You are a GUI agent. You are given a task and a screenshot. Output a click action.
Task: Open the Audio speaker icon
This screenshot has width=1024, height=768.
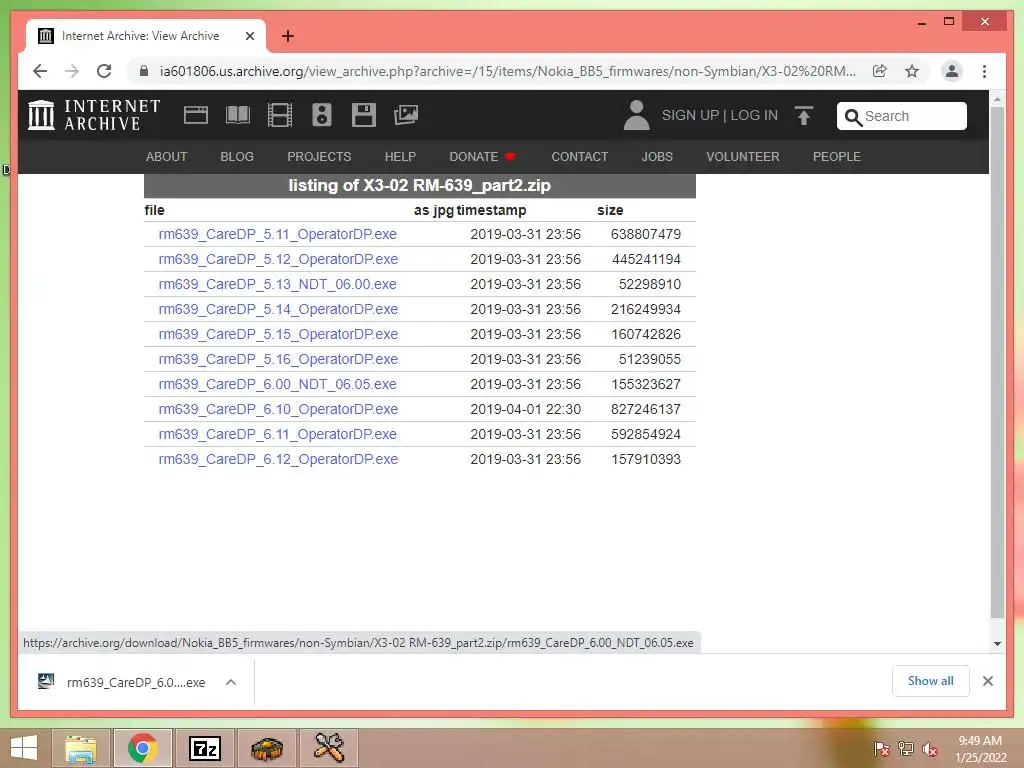click(x=322, y=115)
